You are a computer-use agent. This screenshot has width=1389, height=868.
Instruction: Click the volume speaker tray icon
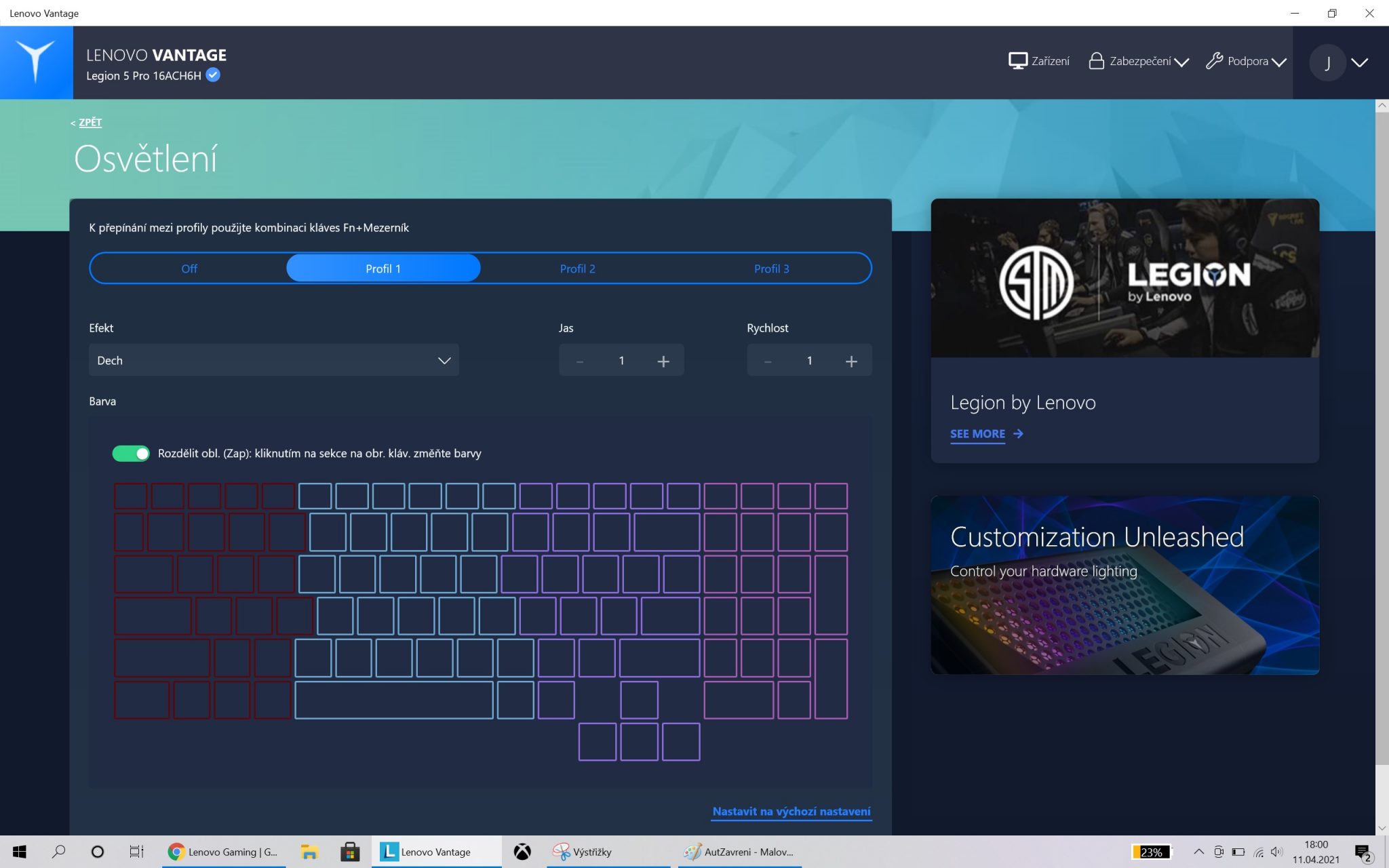1276,852
